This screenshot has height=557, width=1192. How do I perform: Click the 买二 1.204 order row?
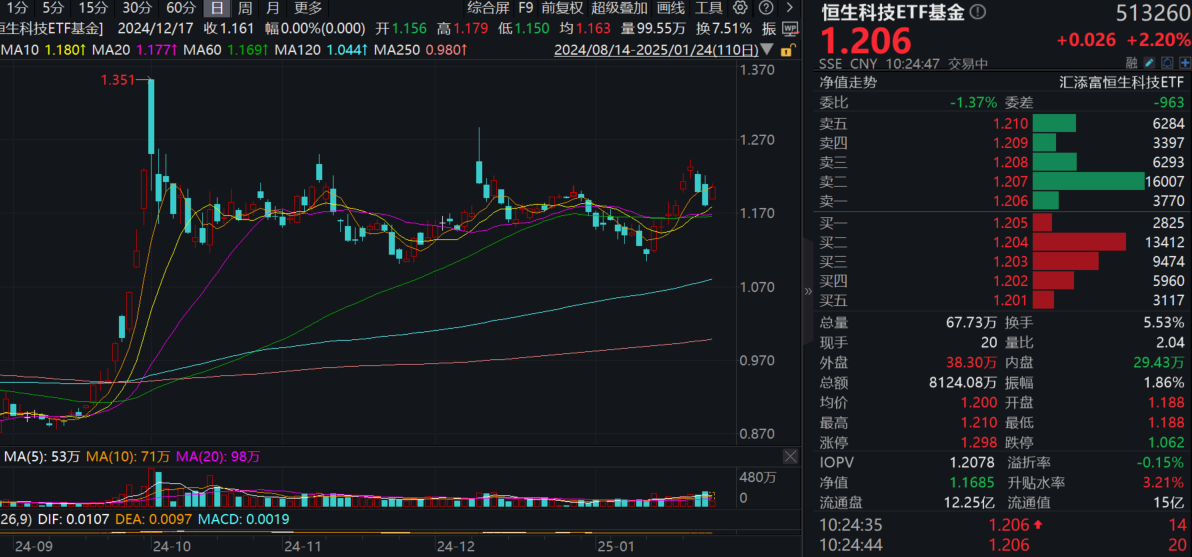(1001, 242)
